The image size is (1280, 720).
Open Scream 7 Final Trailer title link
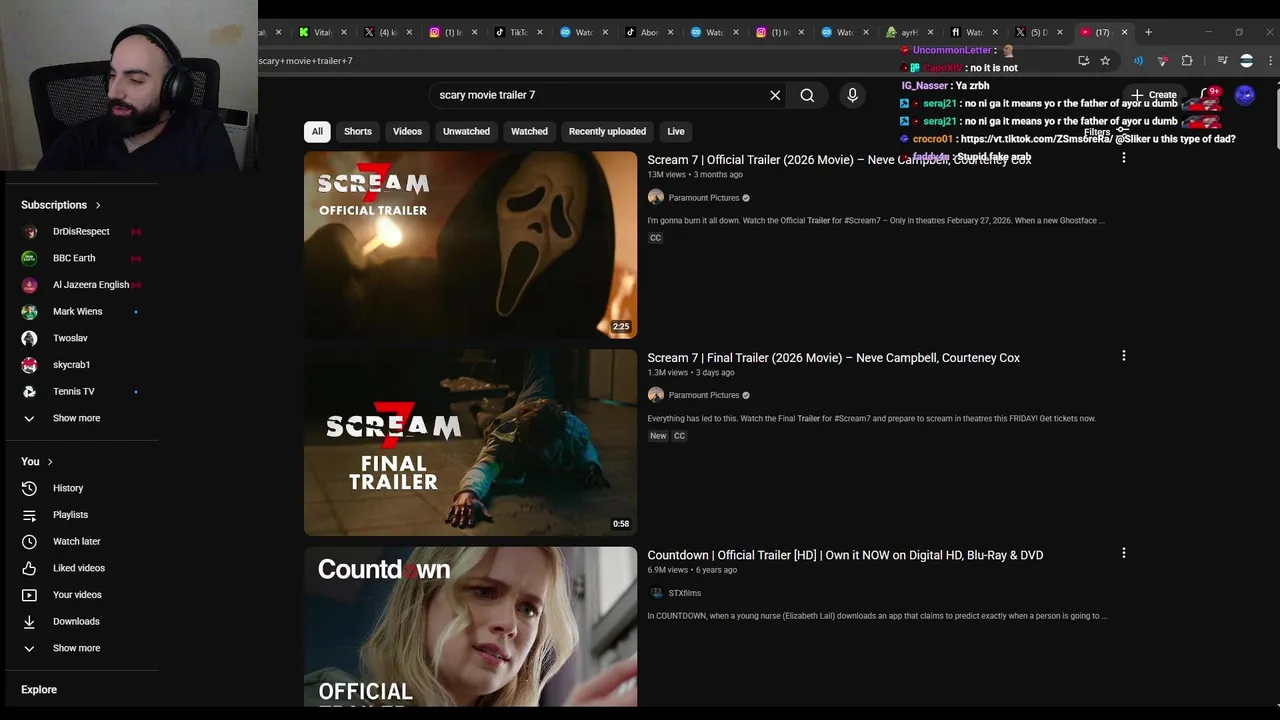833,358
